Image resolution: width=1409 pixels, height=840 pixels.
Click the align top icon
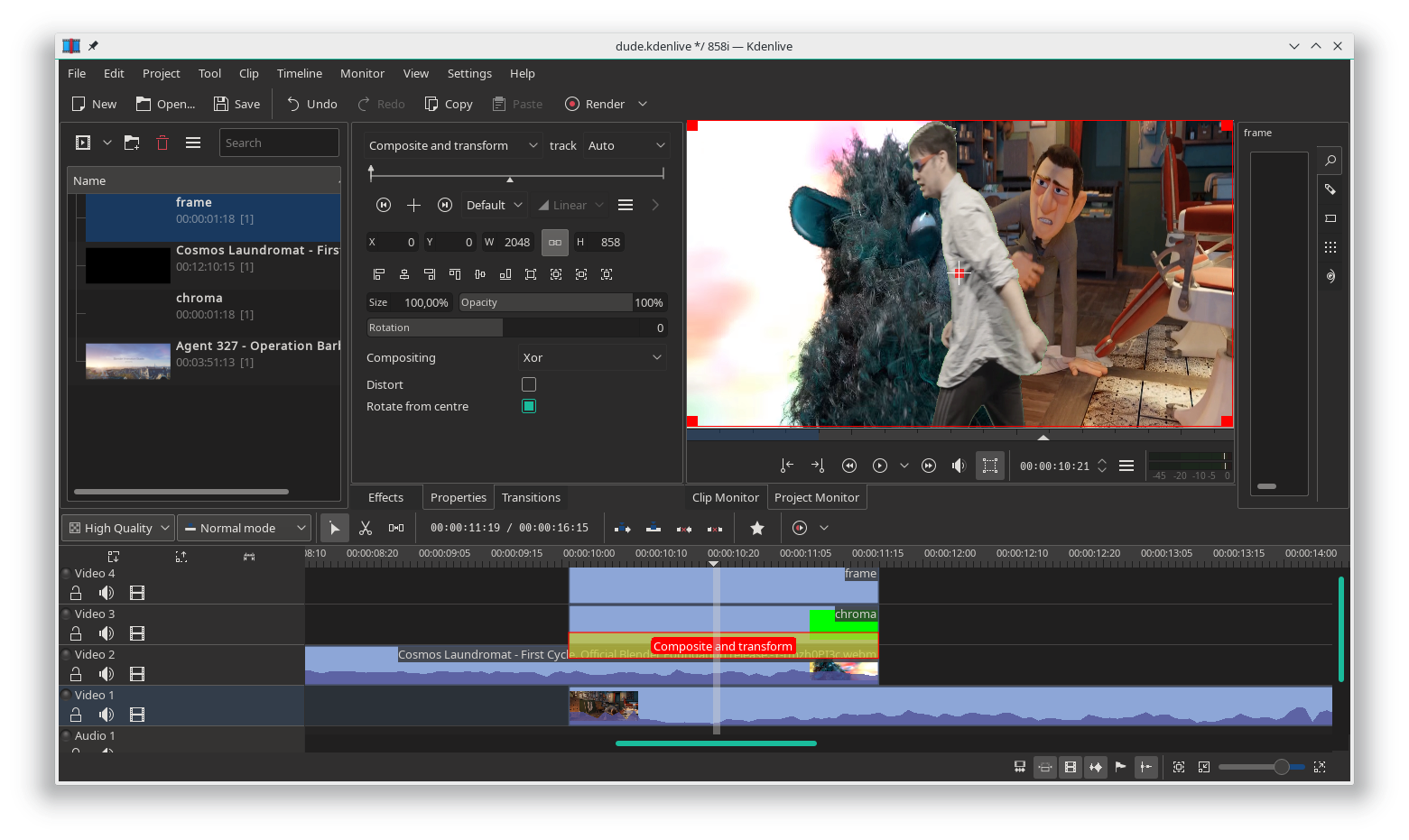point(455,274)
